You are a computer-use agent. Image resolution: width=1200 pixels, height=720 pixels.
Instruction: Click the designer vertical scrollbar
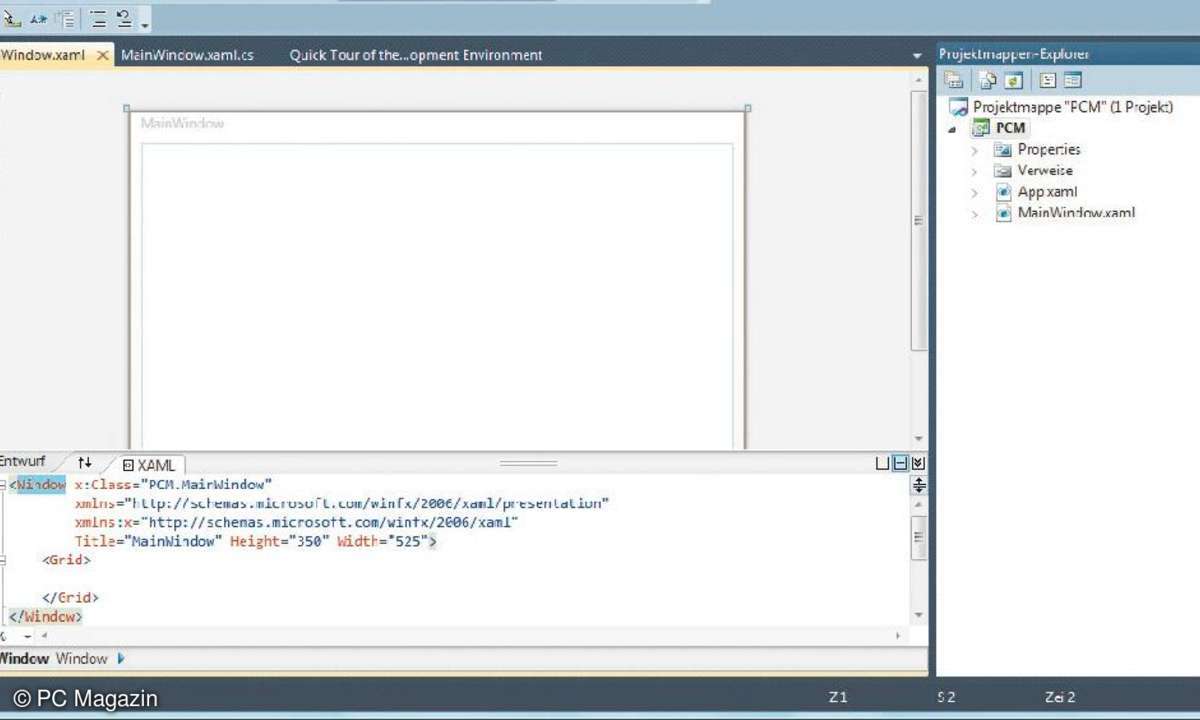click(919, 220)
